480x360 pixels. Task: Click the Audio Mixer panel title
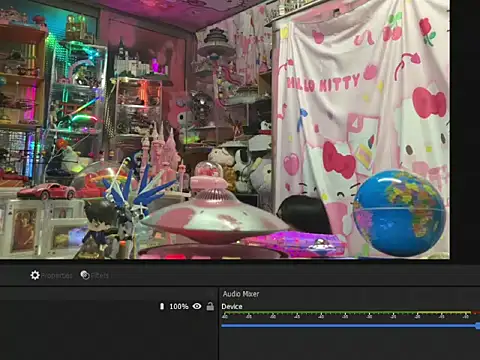(x=241, y=294)
